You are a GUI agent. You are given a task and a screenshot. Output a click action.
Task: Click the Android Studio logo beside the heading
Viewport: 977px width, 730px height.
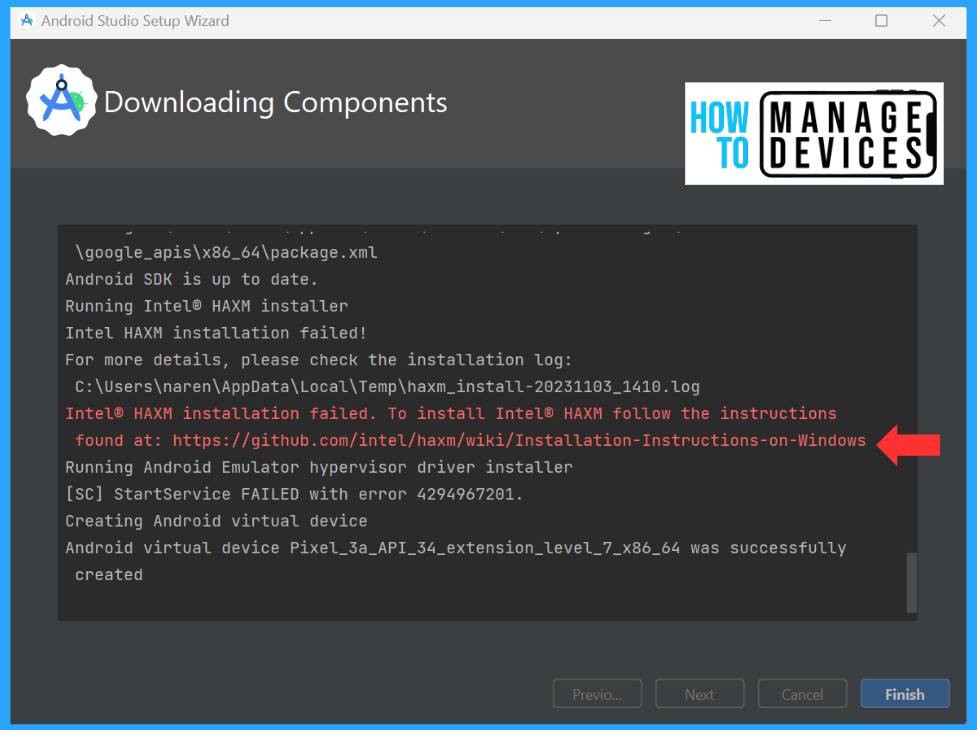click(x=61, y=101)
